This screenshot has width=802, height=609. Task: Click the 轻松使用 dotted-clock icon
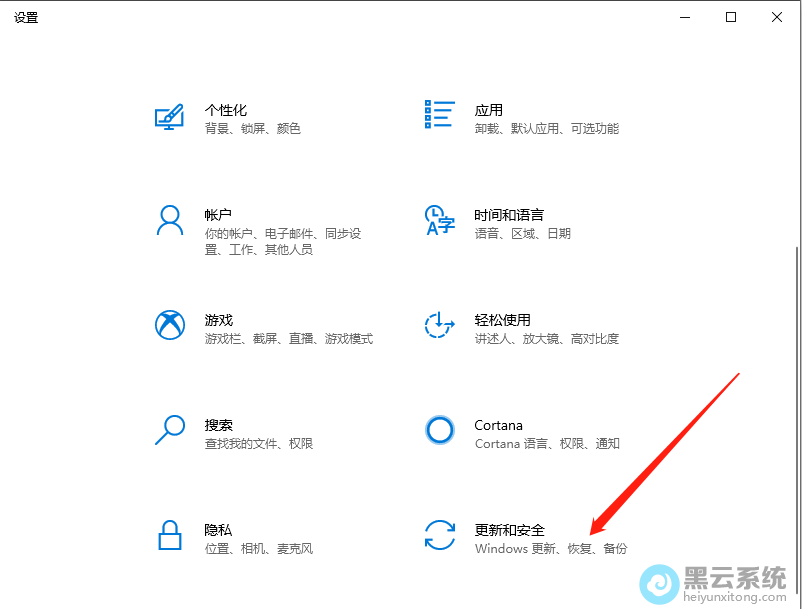(440, 325)
